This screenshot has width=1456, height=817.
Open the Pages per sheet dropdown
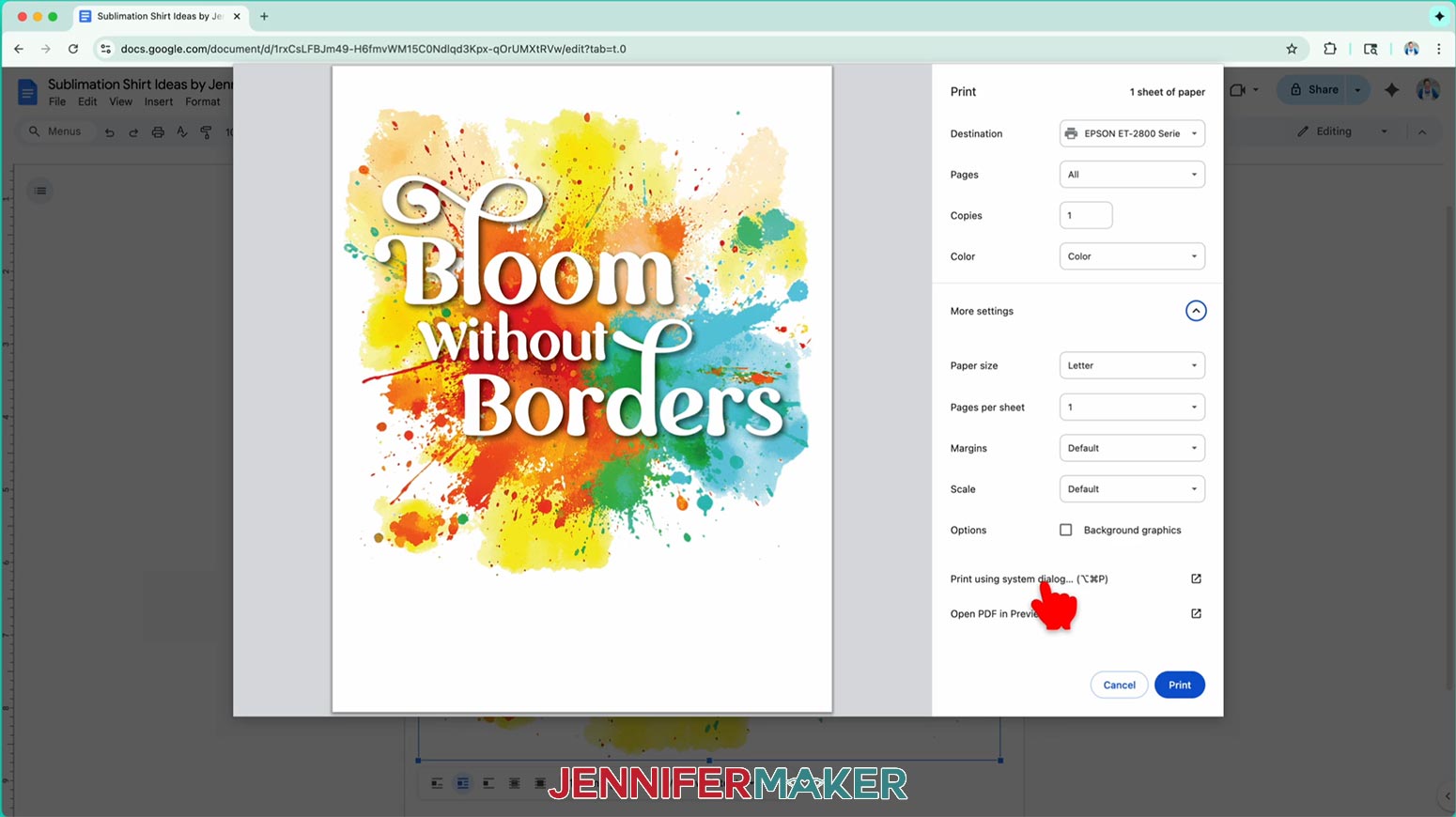click(1132, 407)
